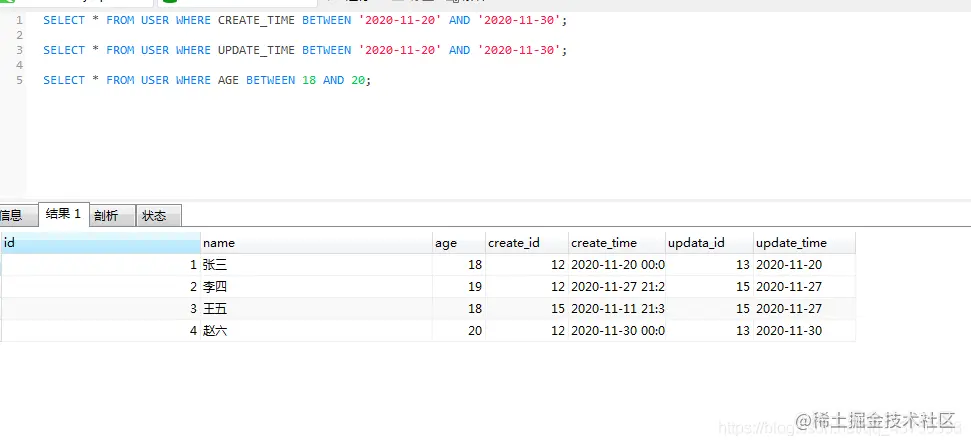Select the 结果 1 tab

(x=64, y=214)
